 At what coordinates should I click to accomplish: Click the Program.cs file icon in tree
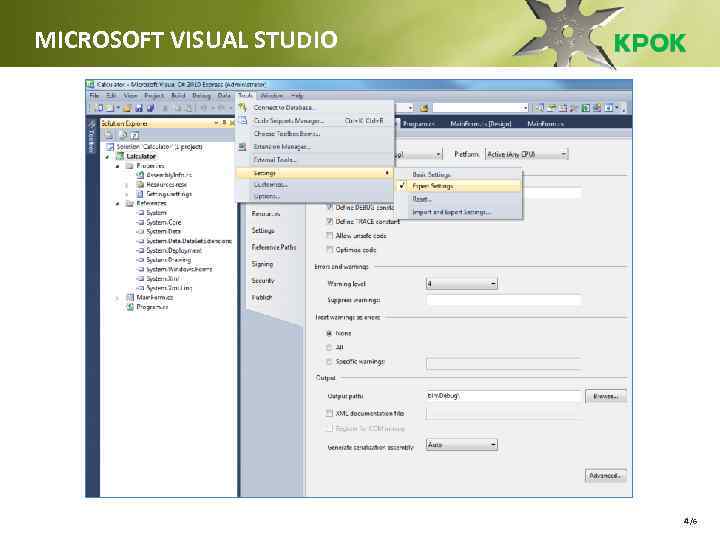coord(130,307)
